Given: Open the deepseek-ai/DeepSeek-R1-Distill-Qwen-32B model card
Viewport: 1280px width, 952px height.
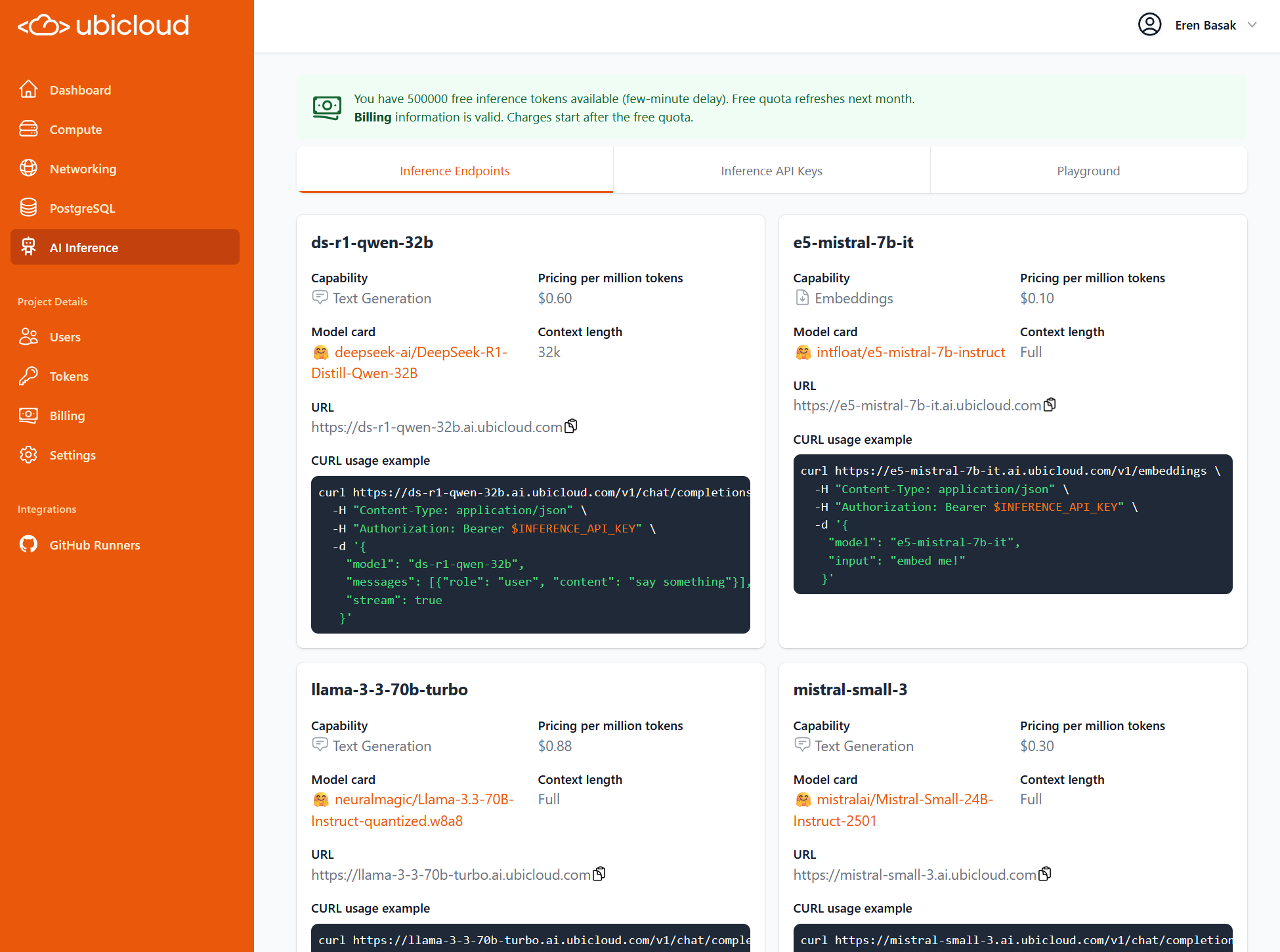Looking at the screenshot, I should 410,362.
